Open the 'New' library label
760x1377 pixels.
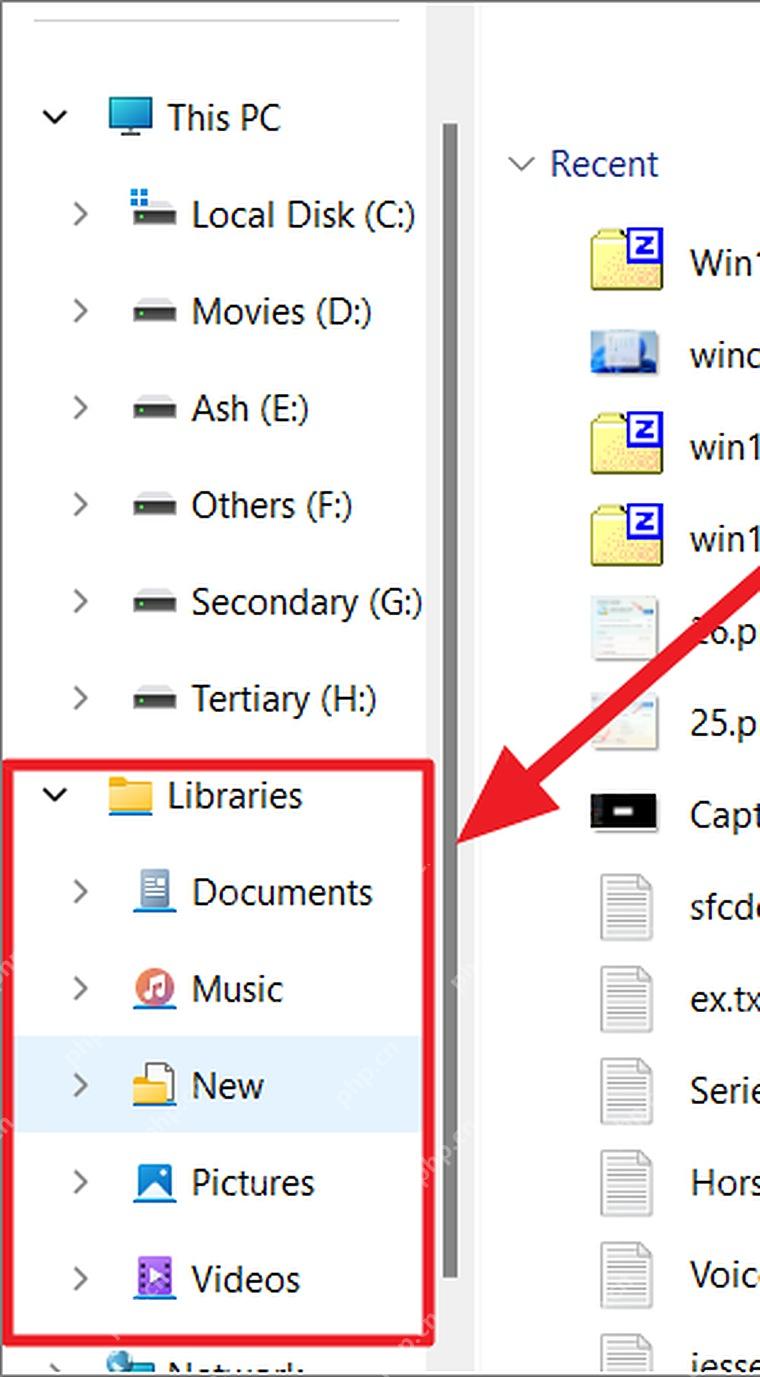[227, 1086]
